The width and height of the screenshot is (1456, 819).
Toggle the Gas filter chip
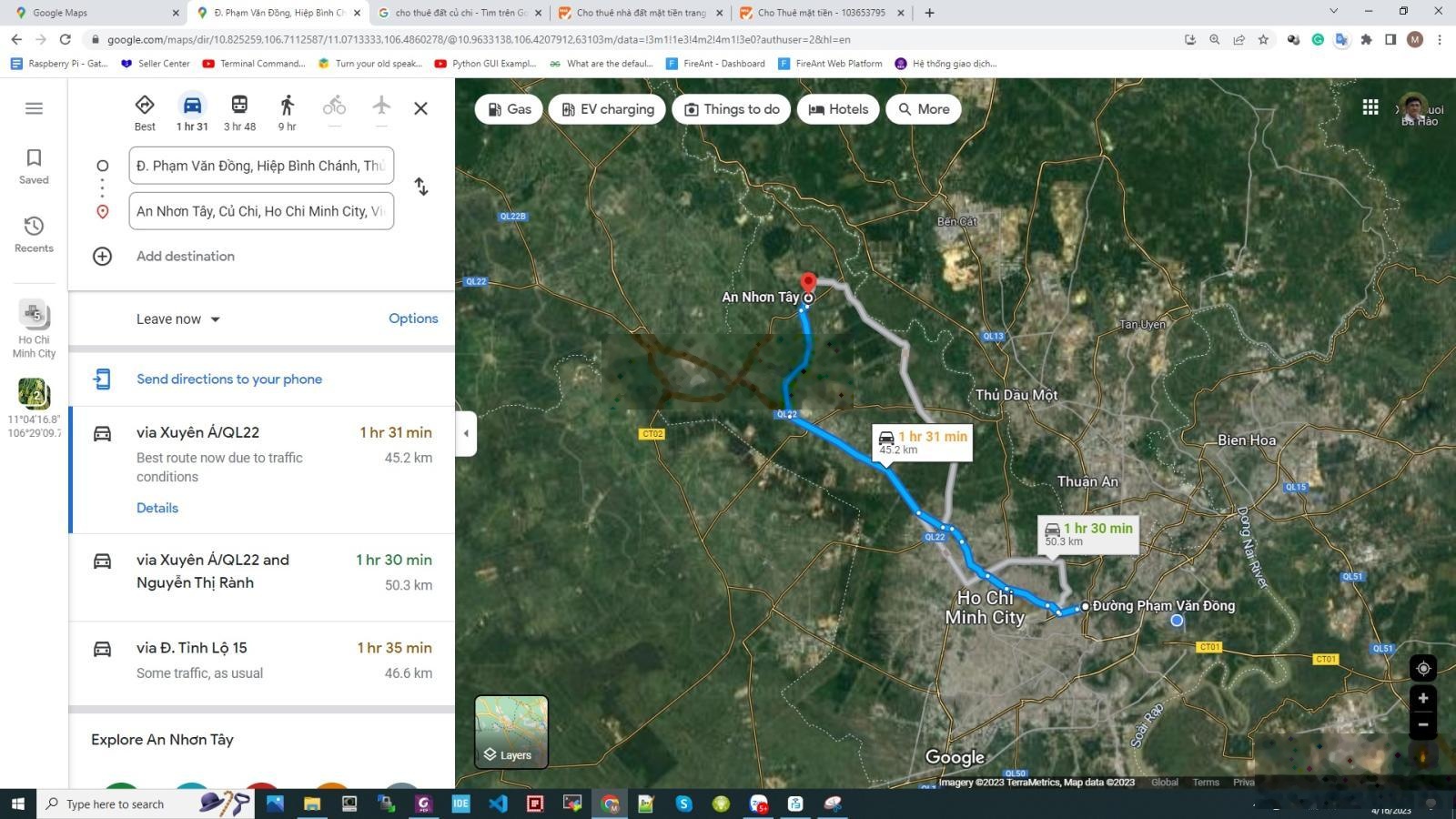coord(509,109)
